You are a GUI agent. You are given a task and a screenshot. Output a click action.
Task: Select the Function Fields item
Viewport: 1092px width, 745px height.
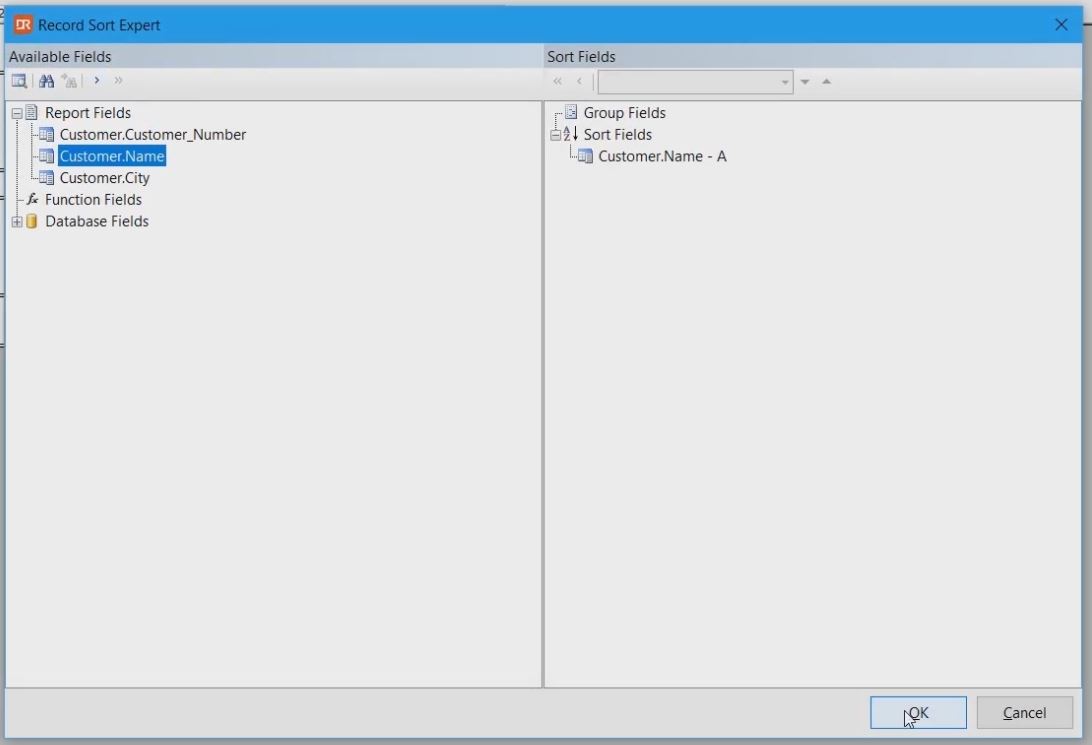tap(93, 200)
